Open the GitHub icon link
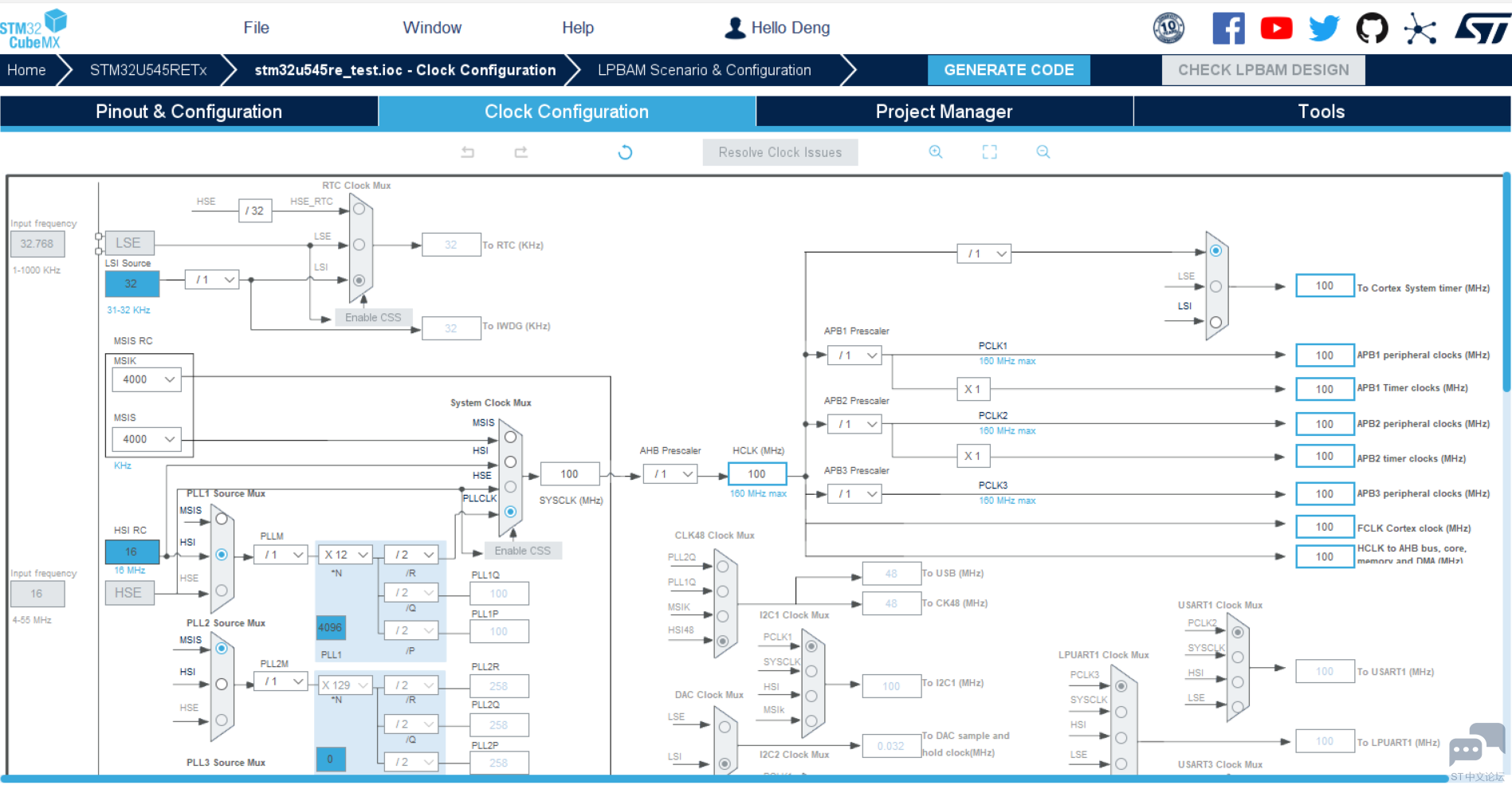Screen dimensions: 1512x789 (x=1372, y=29)
